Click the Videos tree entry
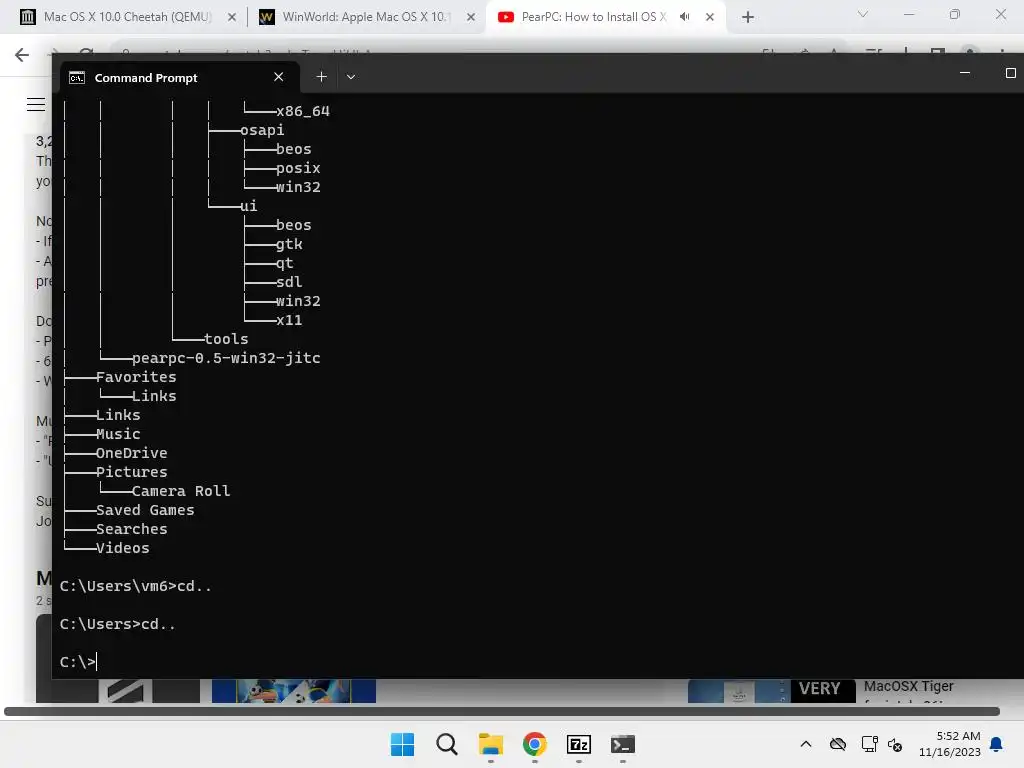The image size is (1024, 768). [x=122, y=547]
